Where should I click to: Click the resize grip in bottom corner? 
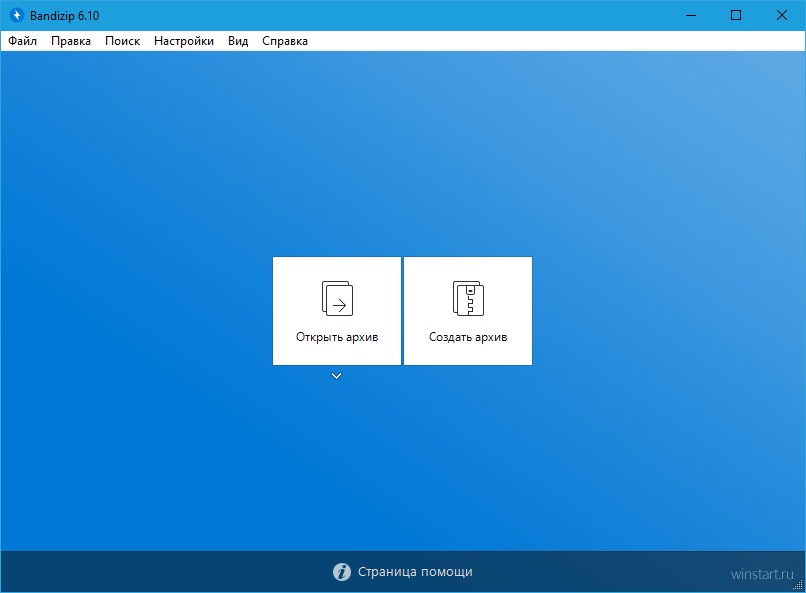(x=798, y=585)
